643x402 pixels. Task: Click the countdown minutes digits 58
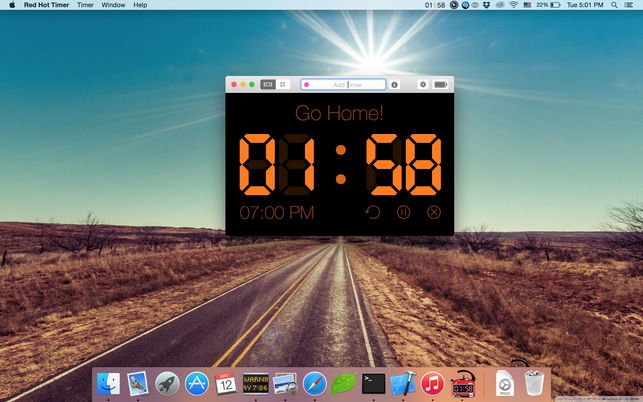(404, 164)
